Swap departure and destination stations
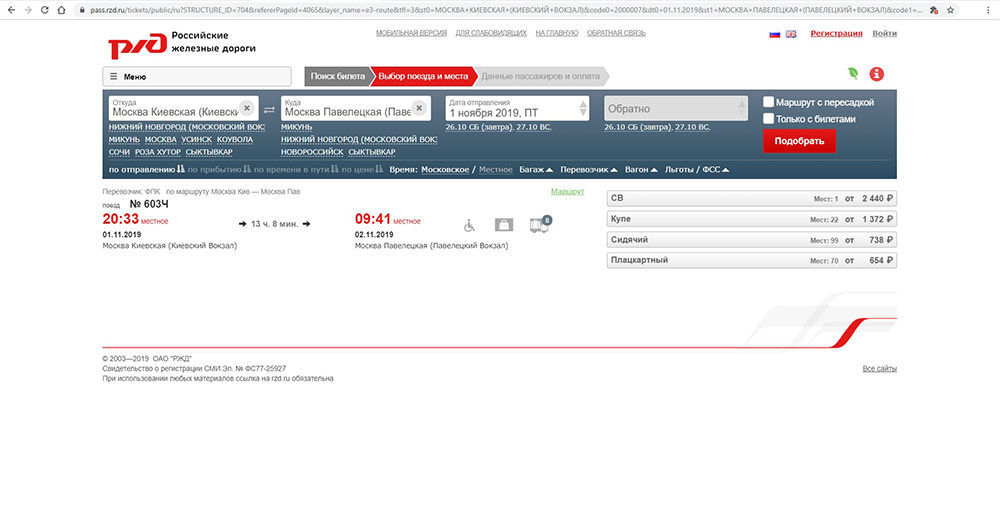Viewport: 1000px width, 524px height. [269, 110]
